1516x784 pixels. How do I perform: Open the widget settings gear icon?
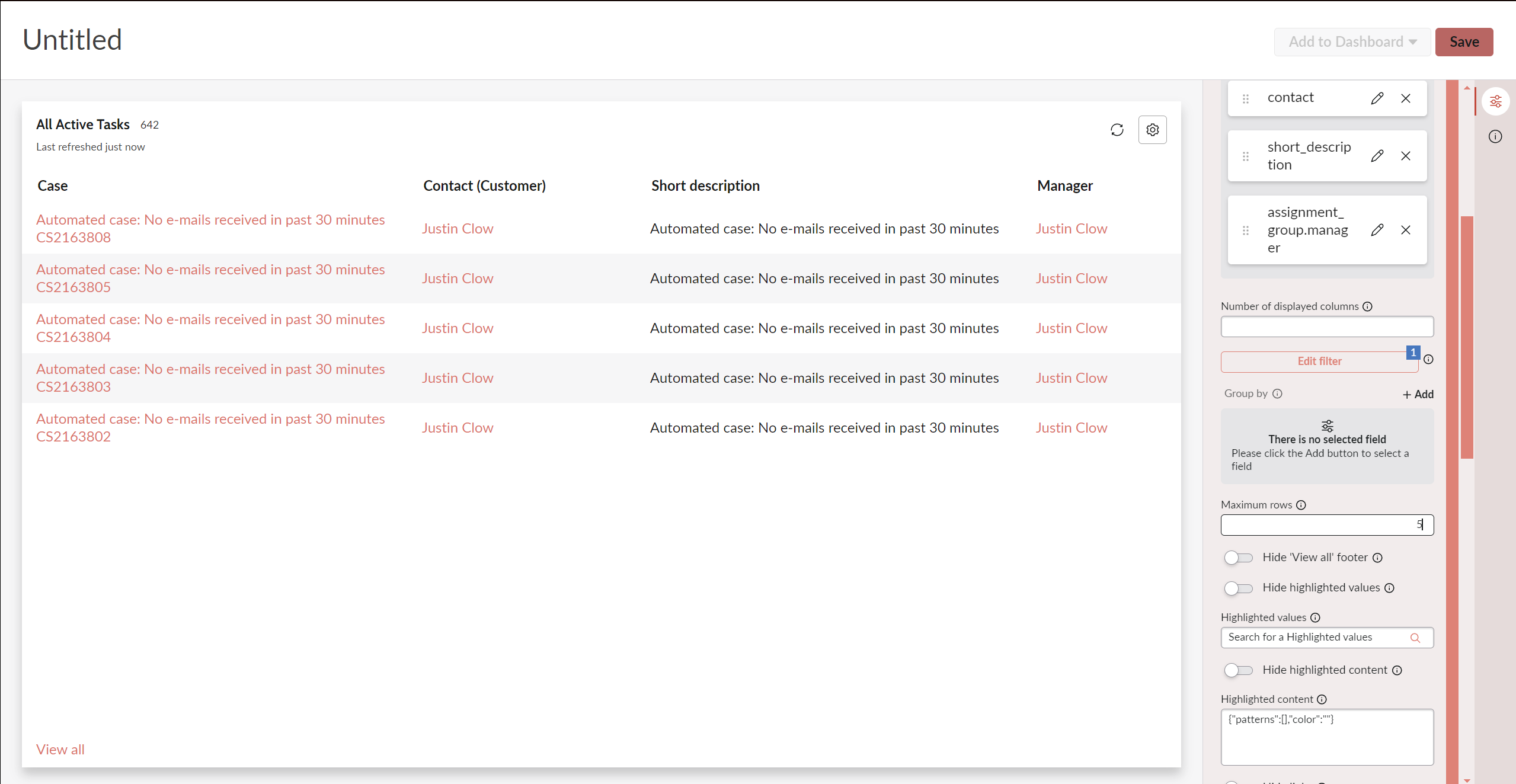[x=1152, y=130]
